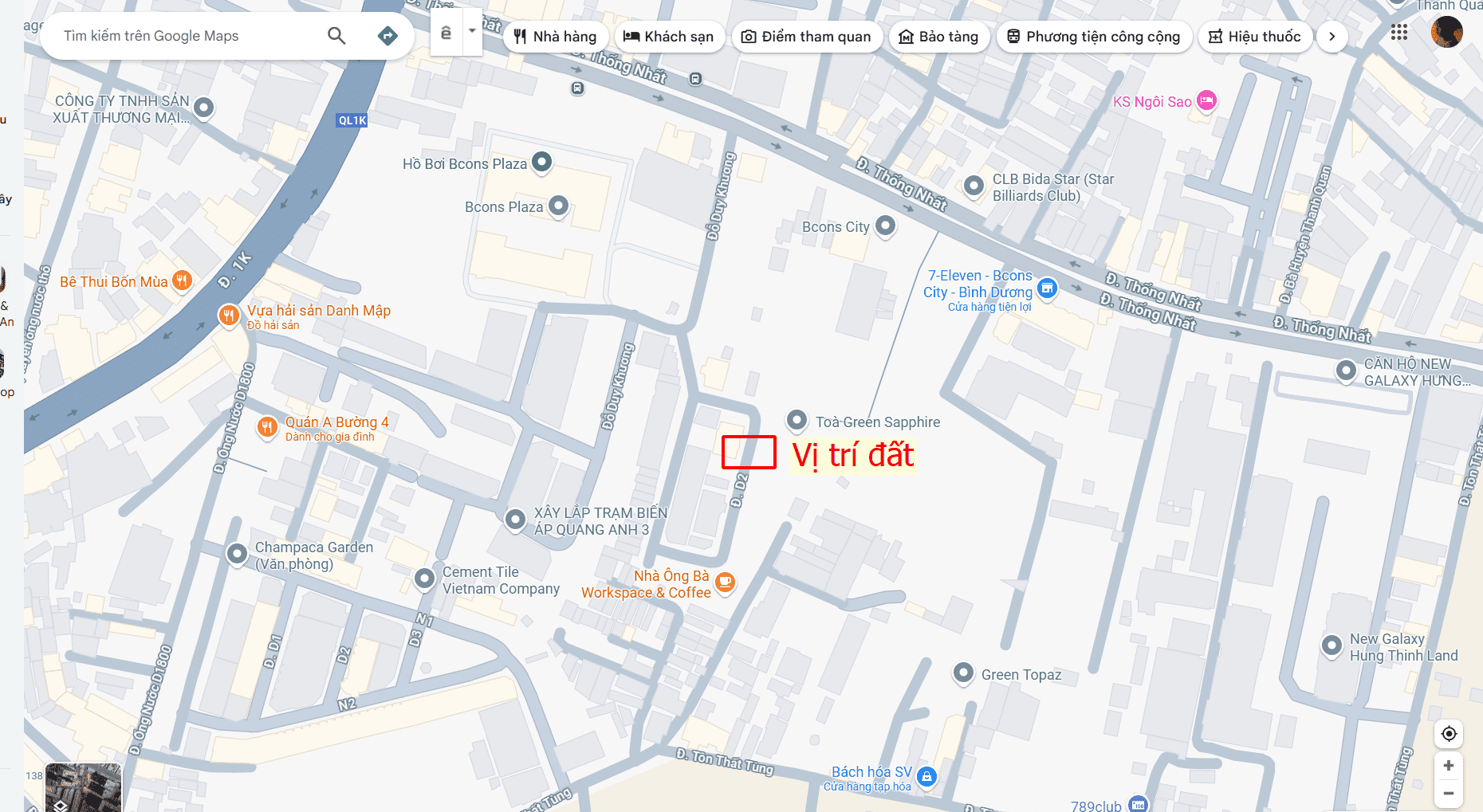Click the transit toggle icon beside search
The width and height of the screenshot is (1483, 812).
click(x=446, y=32)
